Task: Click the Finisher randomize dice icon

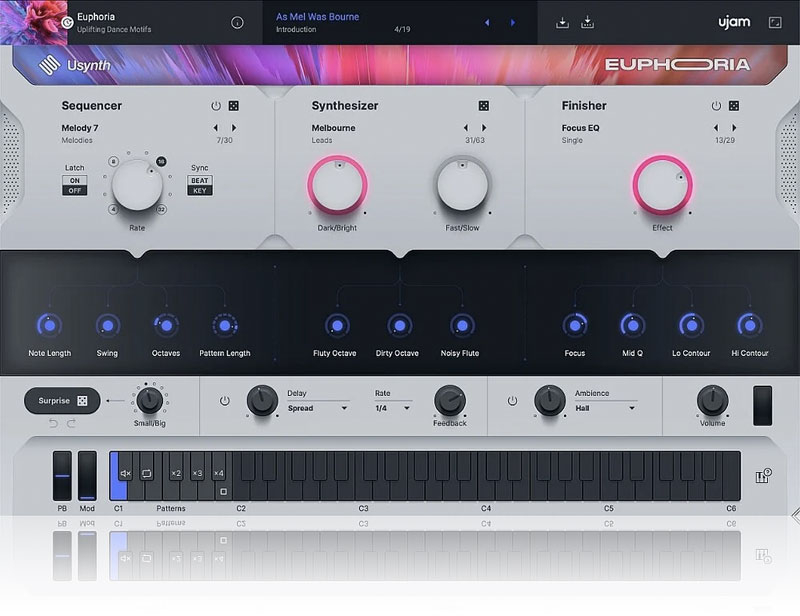Action: coord(733,106)
